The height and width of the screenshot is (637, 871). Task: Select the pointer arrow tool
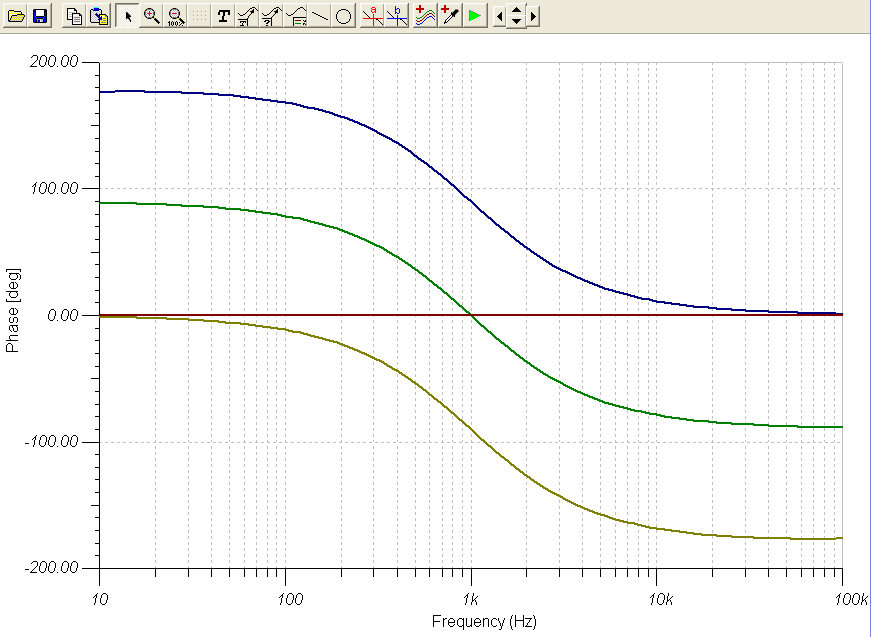[x=128, y=16]
